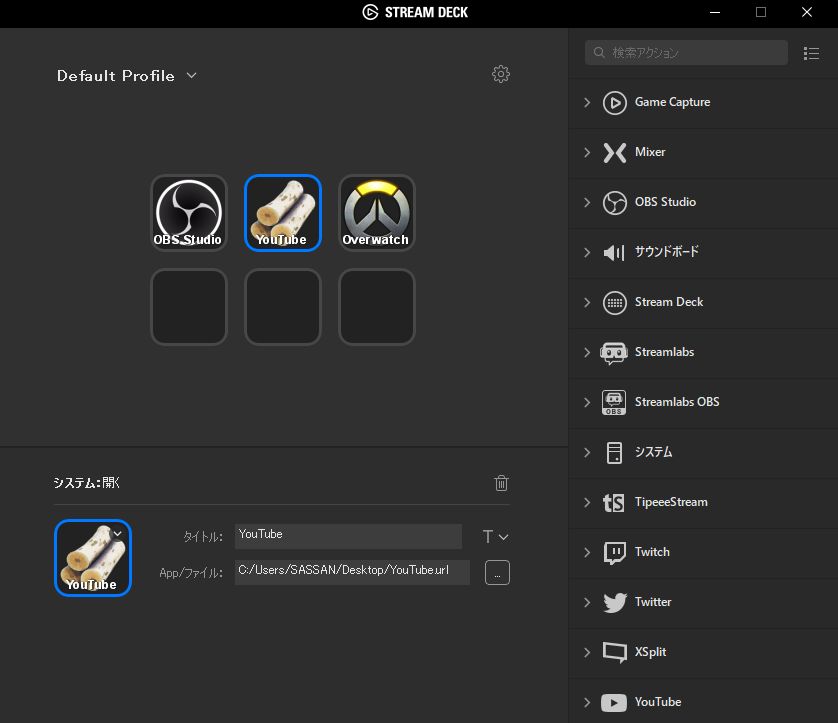The height and width of the screenshot is (723, 838).
Task: Expand the YouTube category
Action: tap(587, 703)
